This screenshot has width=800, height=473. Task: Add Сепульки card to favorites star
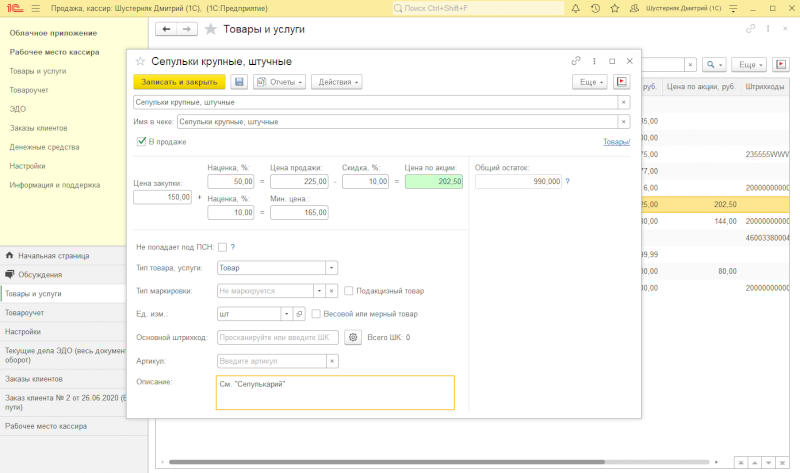(x=140, y=61)
